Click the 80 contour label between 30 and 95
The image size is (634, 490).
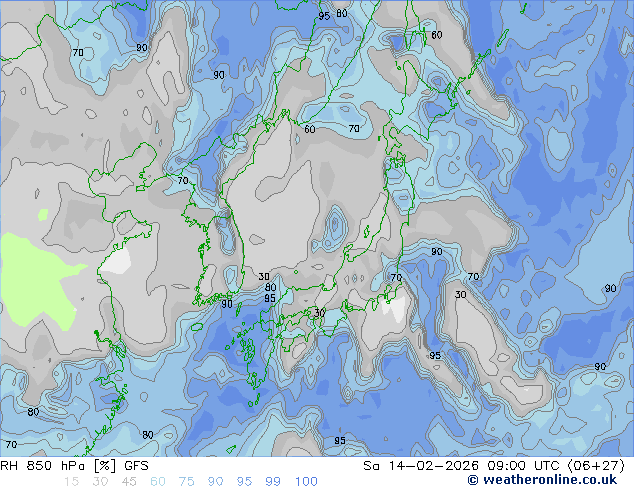271,287
